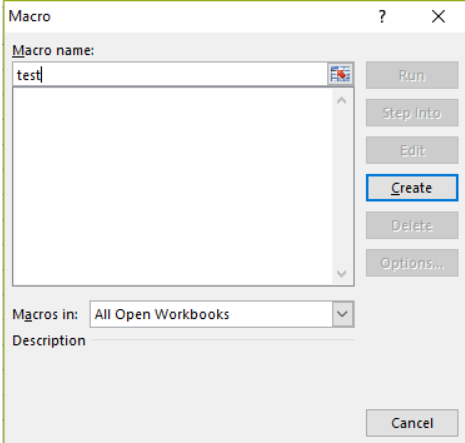Close the Macro dialog with the X
The image size is (465, 443).
pyautogui.click(x=438, y=16)
